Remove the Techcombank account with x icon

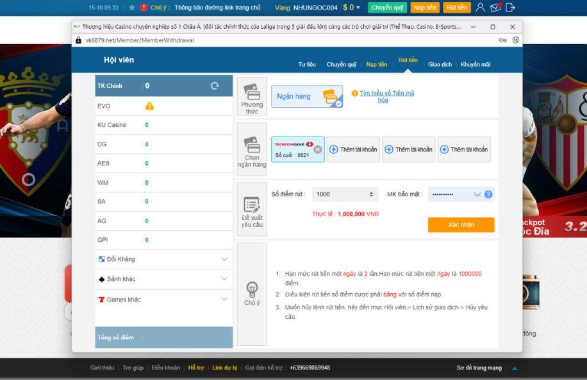[317, 149]
